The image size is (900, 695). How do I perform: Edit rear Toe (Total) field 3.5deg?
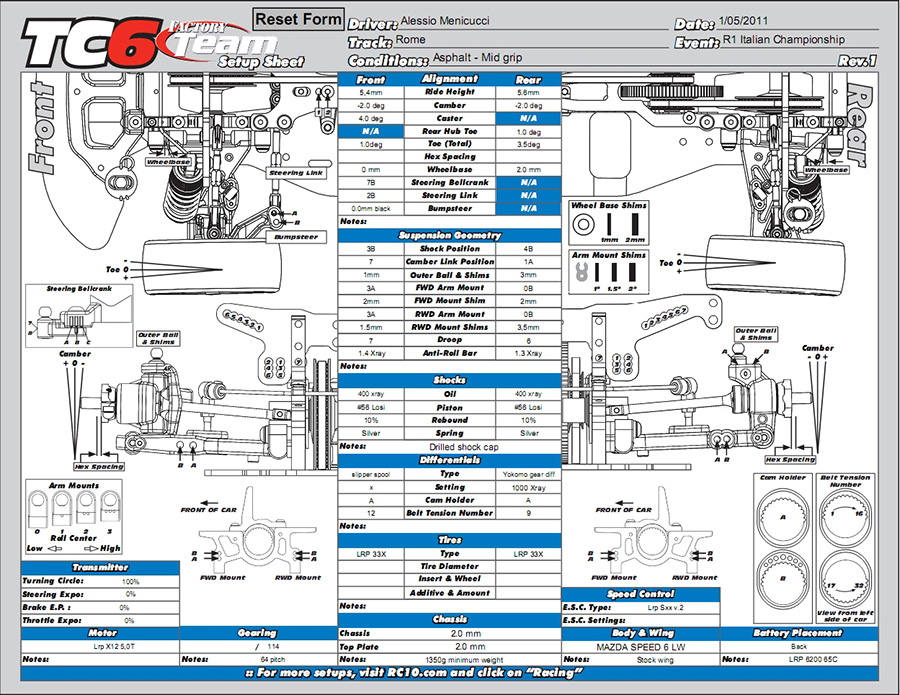point(528,145)
